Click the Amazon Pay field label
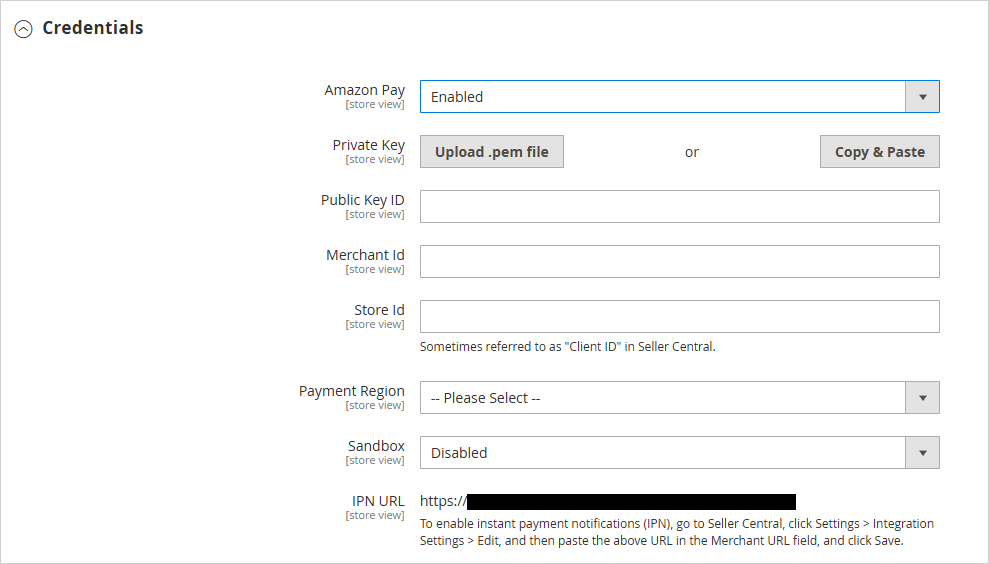This screenshot has height=564, width=989. [365, 90]
